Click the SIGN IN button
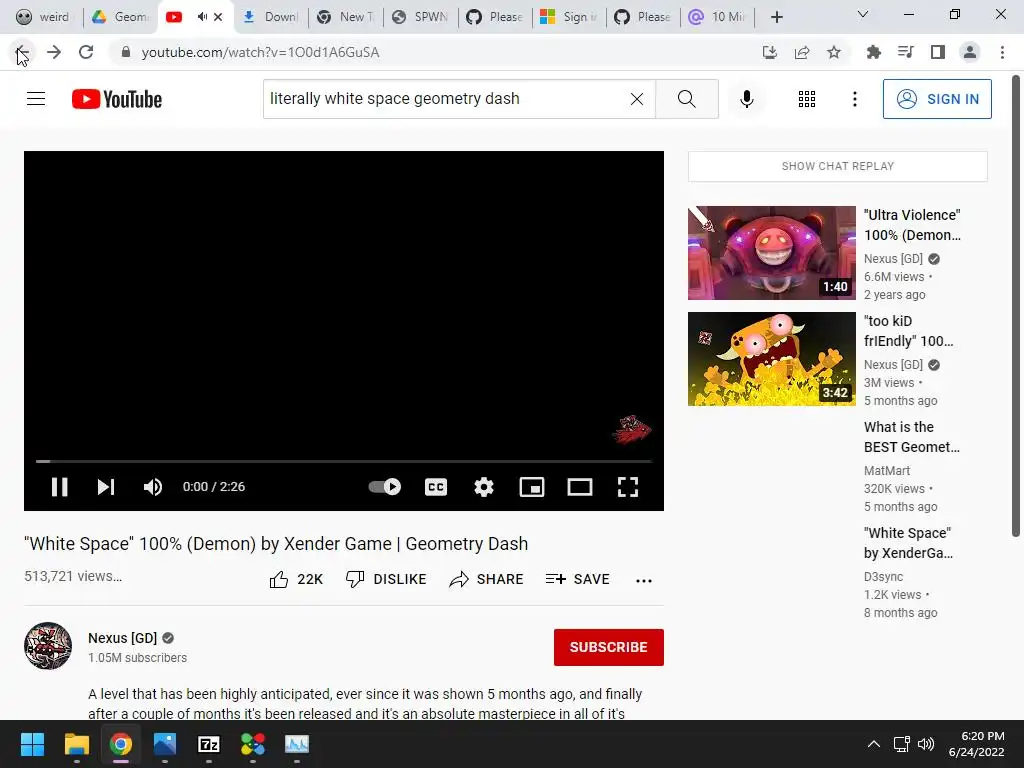 [936, 99]
